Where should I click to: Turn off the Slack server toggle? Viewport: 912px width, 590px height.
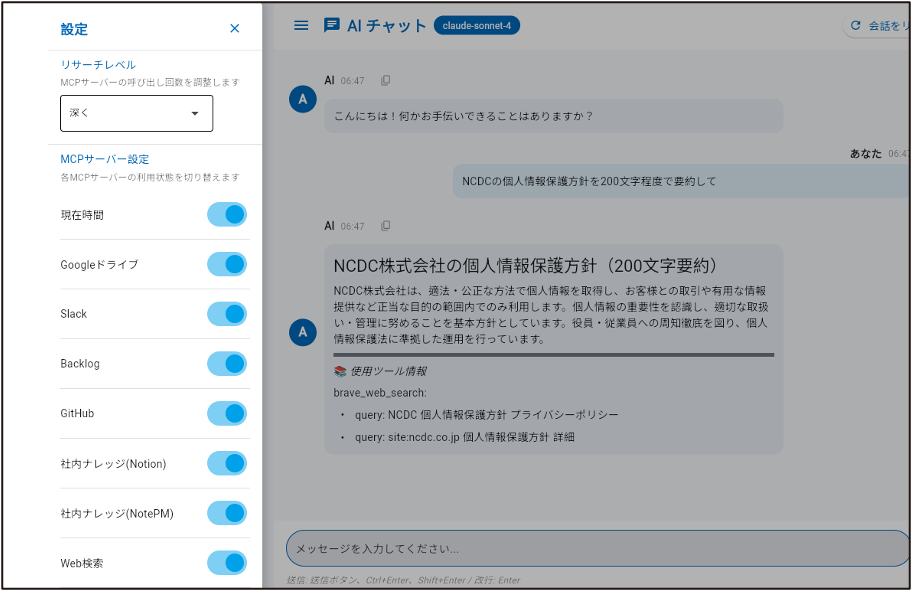[227, 314]
